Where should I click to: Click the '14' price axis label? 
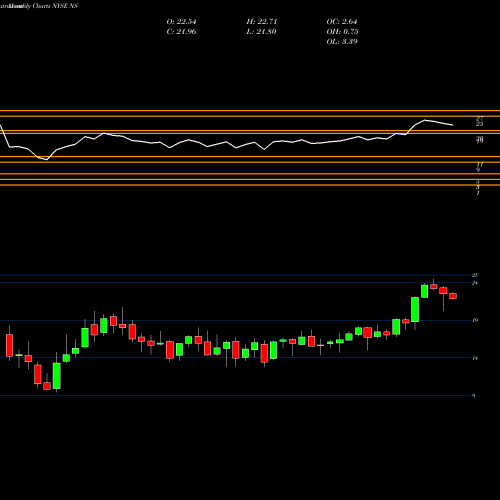pyautogui.click(x=475, y=358)
